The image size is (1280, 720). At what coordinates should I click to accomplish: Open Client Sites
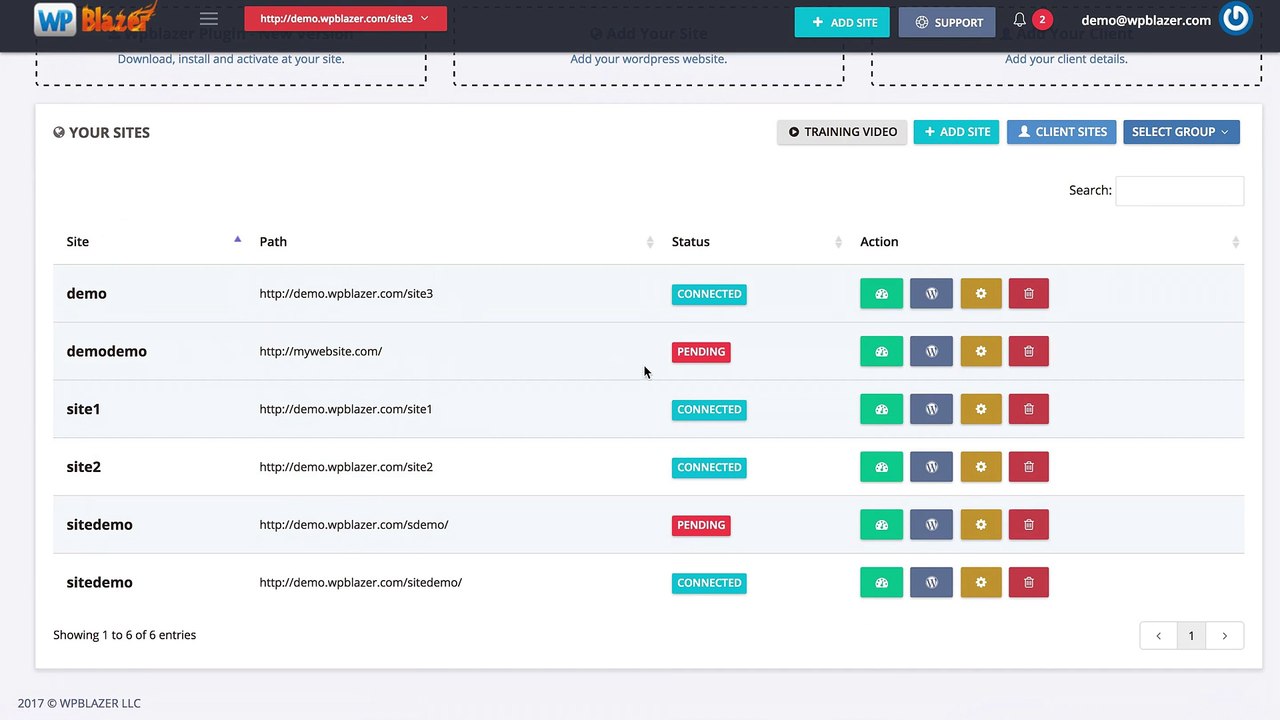click(1061, 132)
